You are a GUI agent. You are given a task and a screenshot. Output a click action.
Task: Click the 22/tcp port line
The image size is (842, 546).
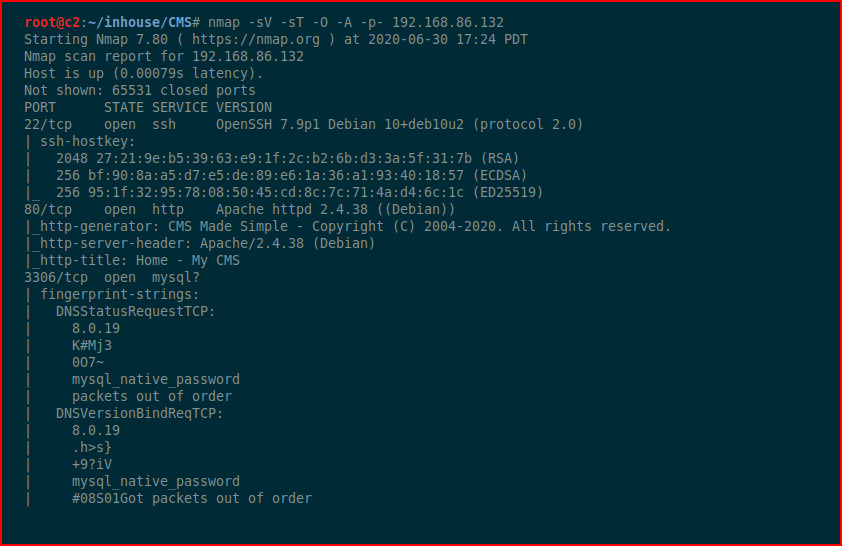[x=303, y=125]
